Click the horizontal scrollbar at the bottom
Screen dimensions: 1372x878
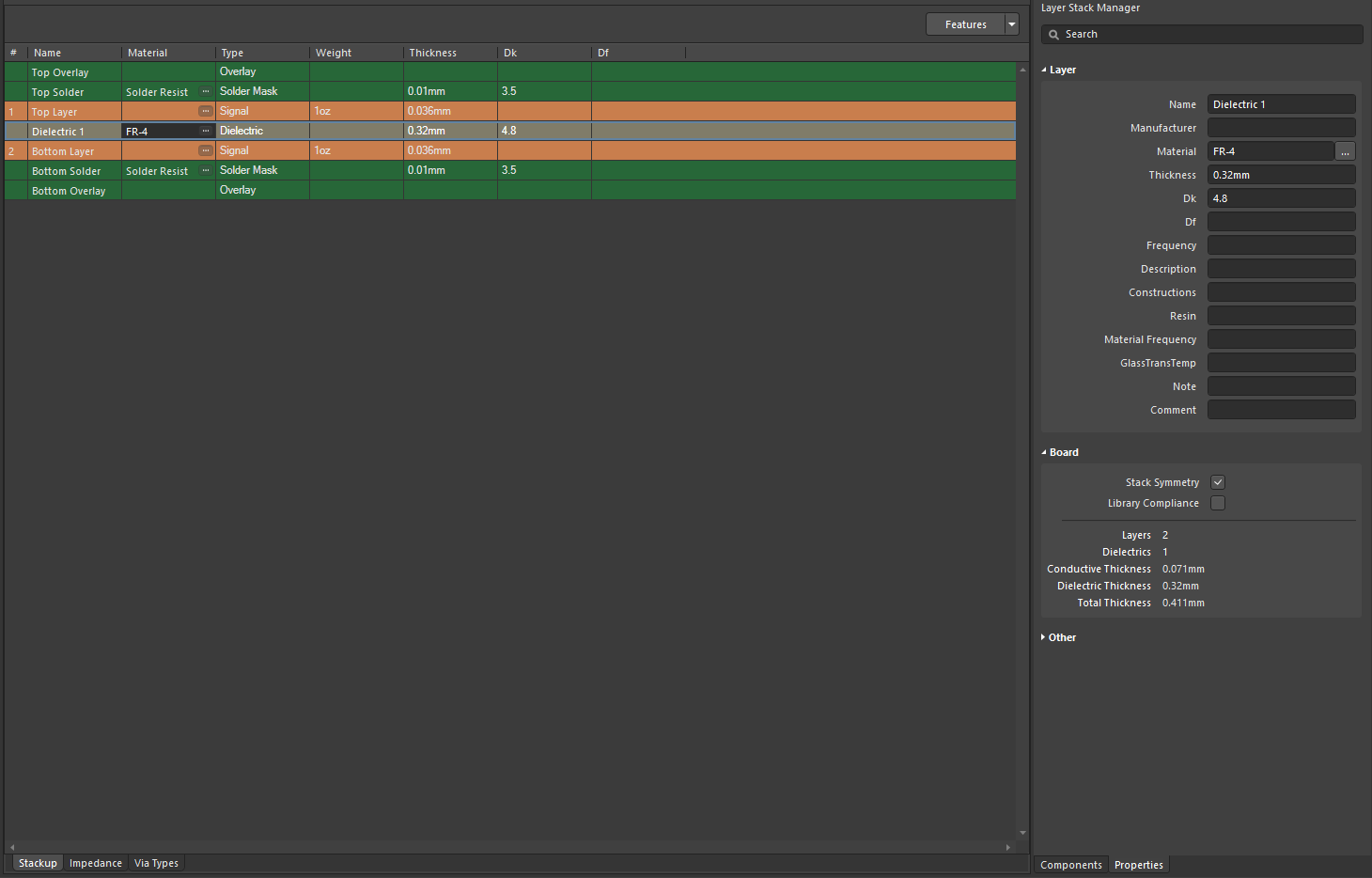(x=512, y=847)
